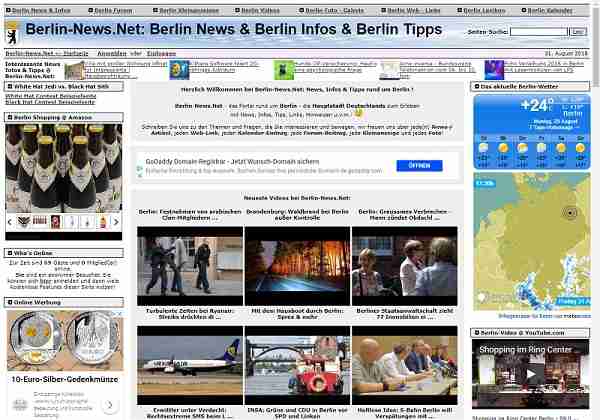Open Berlin Foto - Galerie in the top menu
Viewport: 600px width, 420px height.
(334, 10)
